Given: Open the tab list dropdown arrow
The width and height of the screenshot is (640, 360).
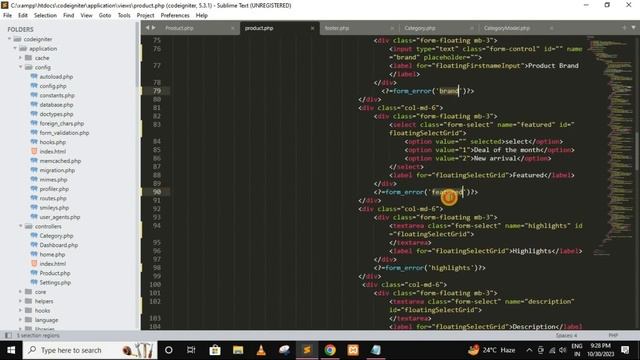Looking at the screenshot, I should [633, 28].
